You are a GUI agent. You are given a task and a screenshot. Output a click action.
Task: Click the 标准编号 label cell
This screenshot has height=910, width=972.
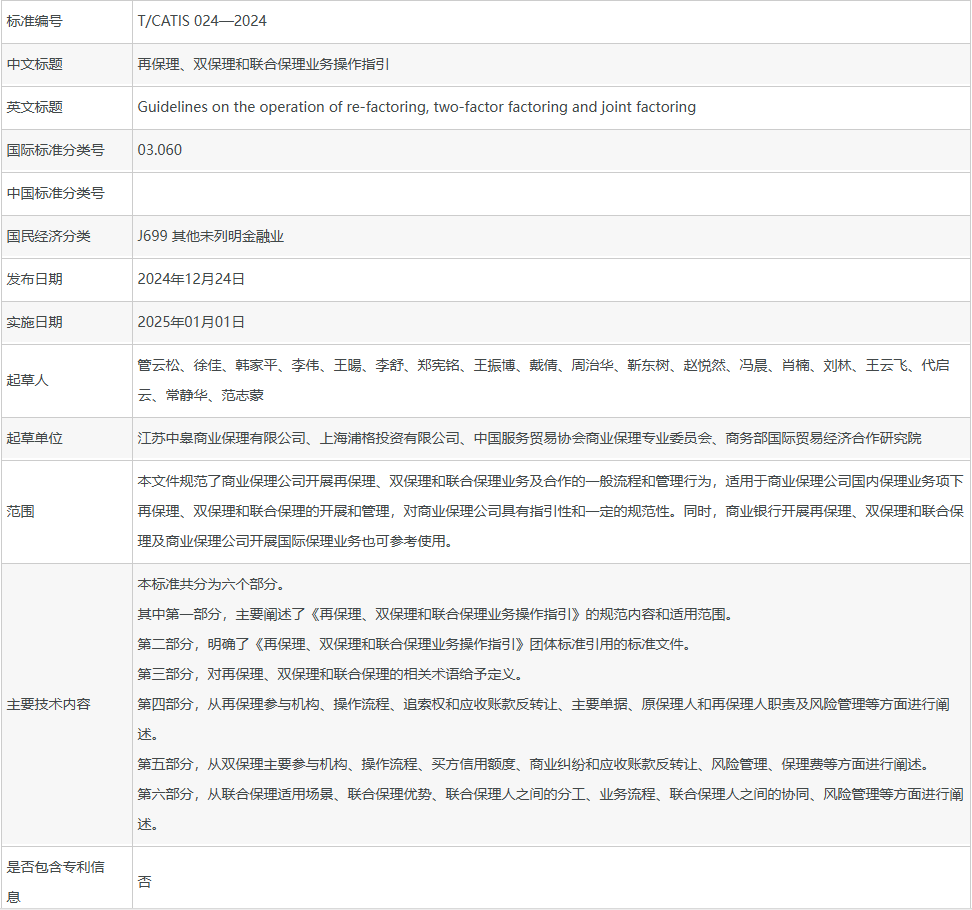(x=35, y=21)
